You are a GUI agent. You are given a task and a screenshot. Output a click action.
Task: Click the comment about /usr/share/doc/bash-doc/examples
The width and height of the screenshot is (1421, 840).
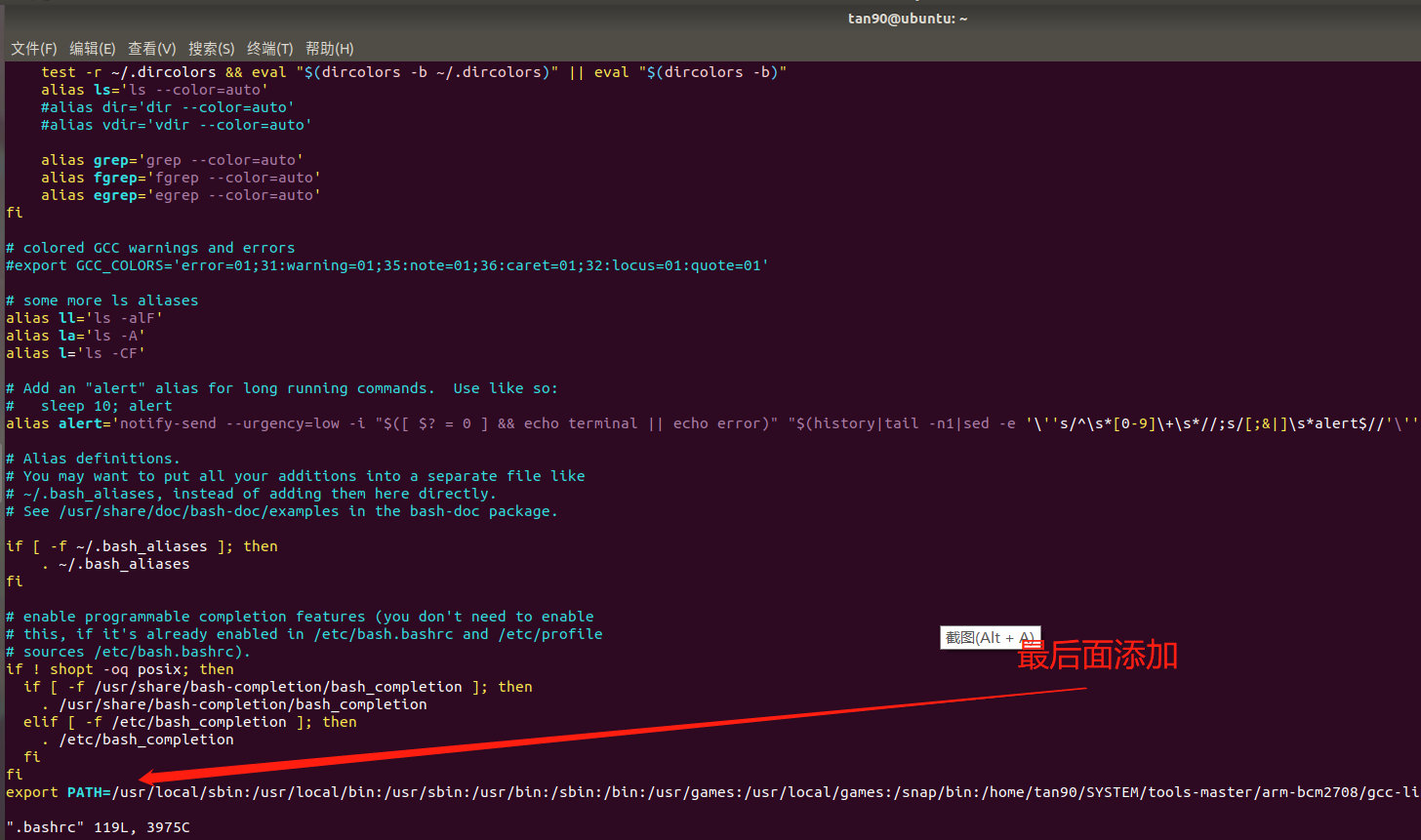tap(282, 511)
